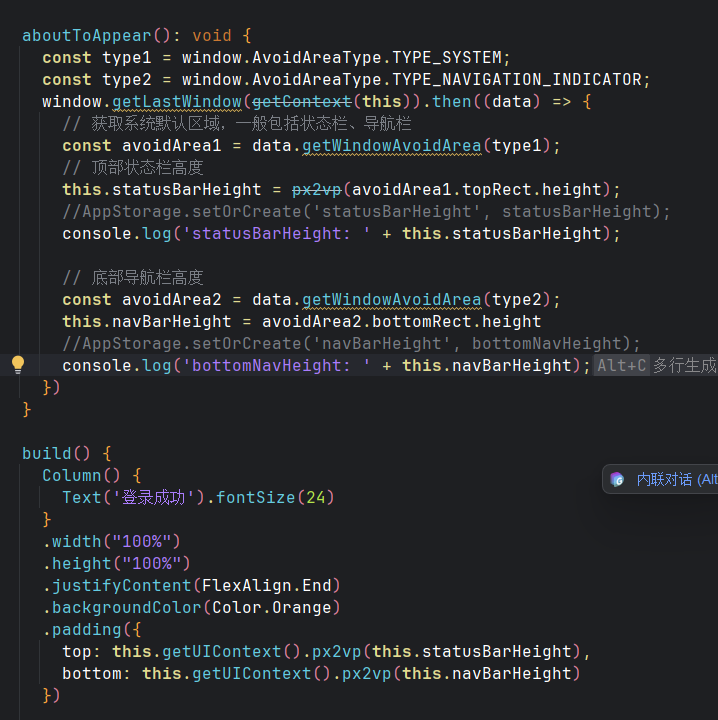Screen dimensions: 718x720
Task: Click this.statusBarHeight in the top padding line
Action: pyautogui.click(x=471, y=652)
